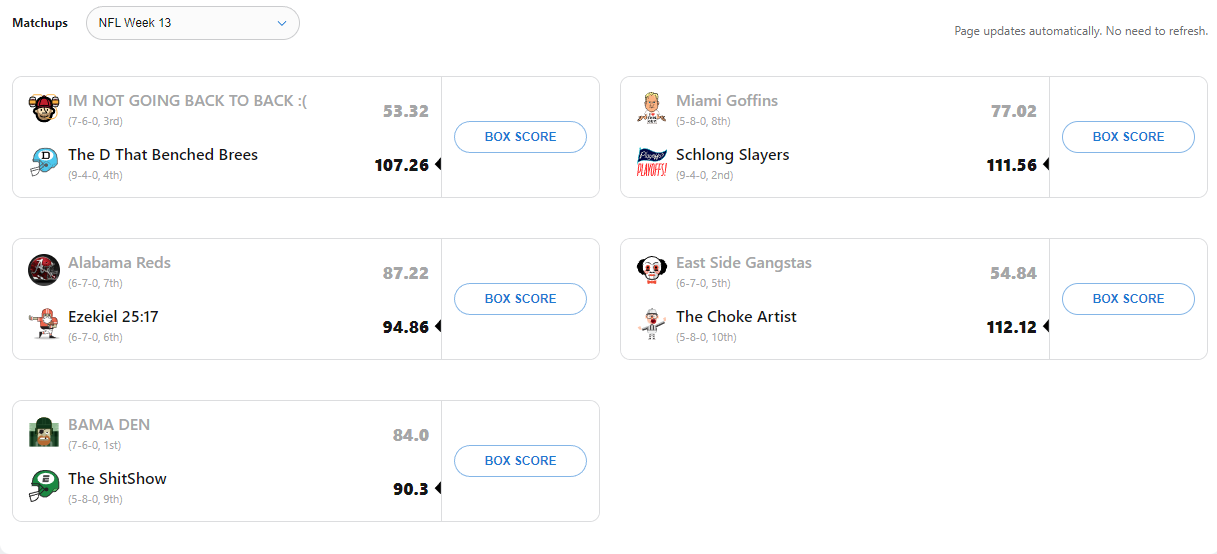
Task: Click The ShitShow green helmet logo
Action: click(43, 485)
